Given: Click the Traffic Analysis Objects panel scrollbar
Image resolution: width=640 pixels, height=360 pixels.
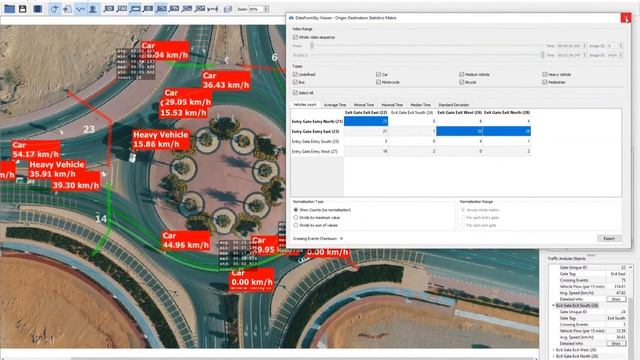Looking at the screenshot, I should coord(631,312).
